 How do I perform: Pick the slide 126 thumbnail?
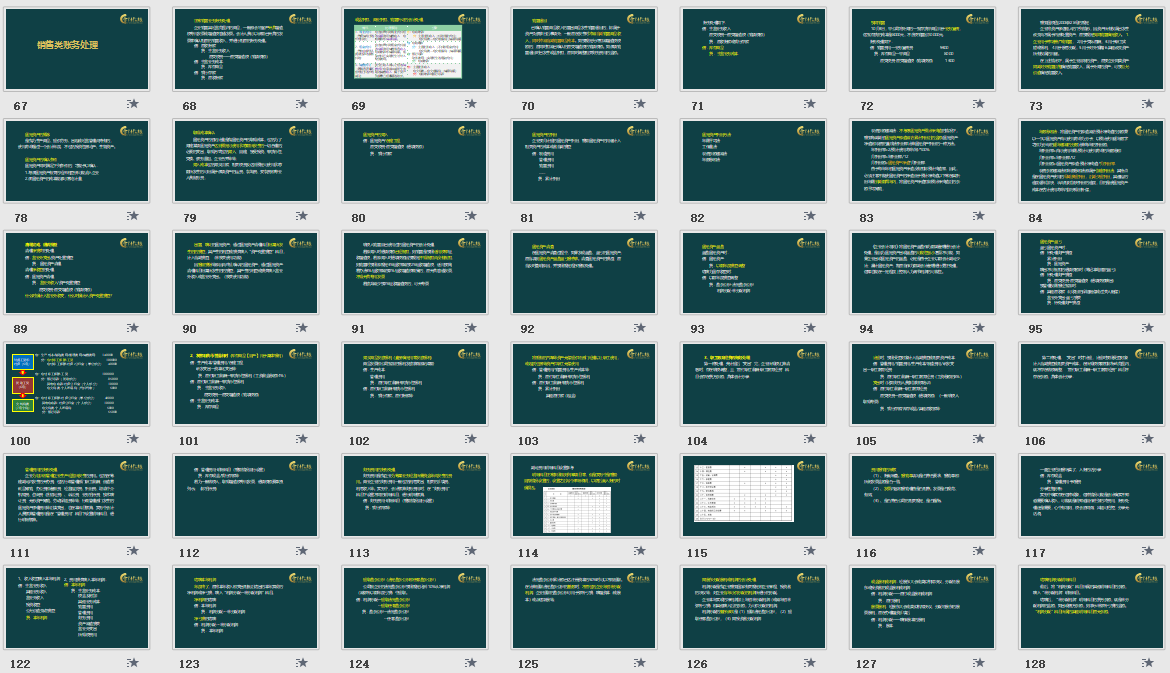point(754,608)
